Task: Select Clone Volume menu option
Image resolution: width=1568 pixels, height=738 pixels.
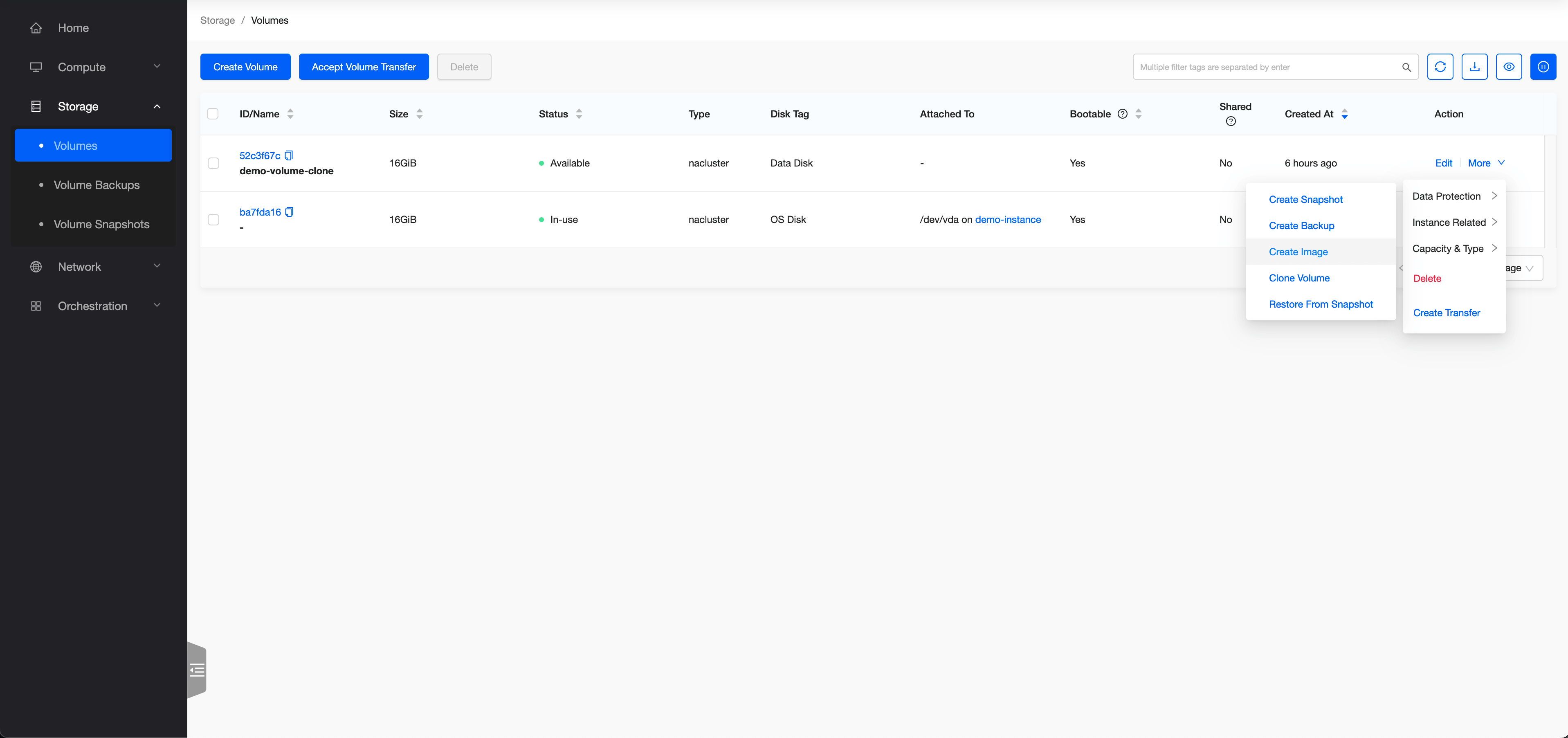Action: [x=1299, y=278]
